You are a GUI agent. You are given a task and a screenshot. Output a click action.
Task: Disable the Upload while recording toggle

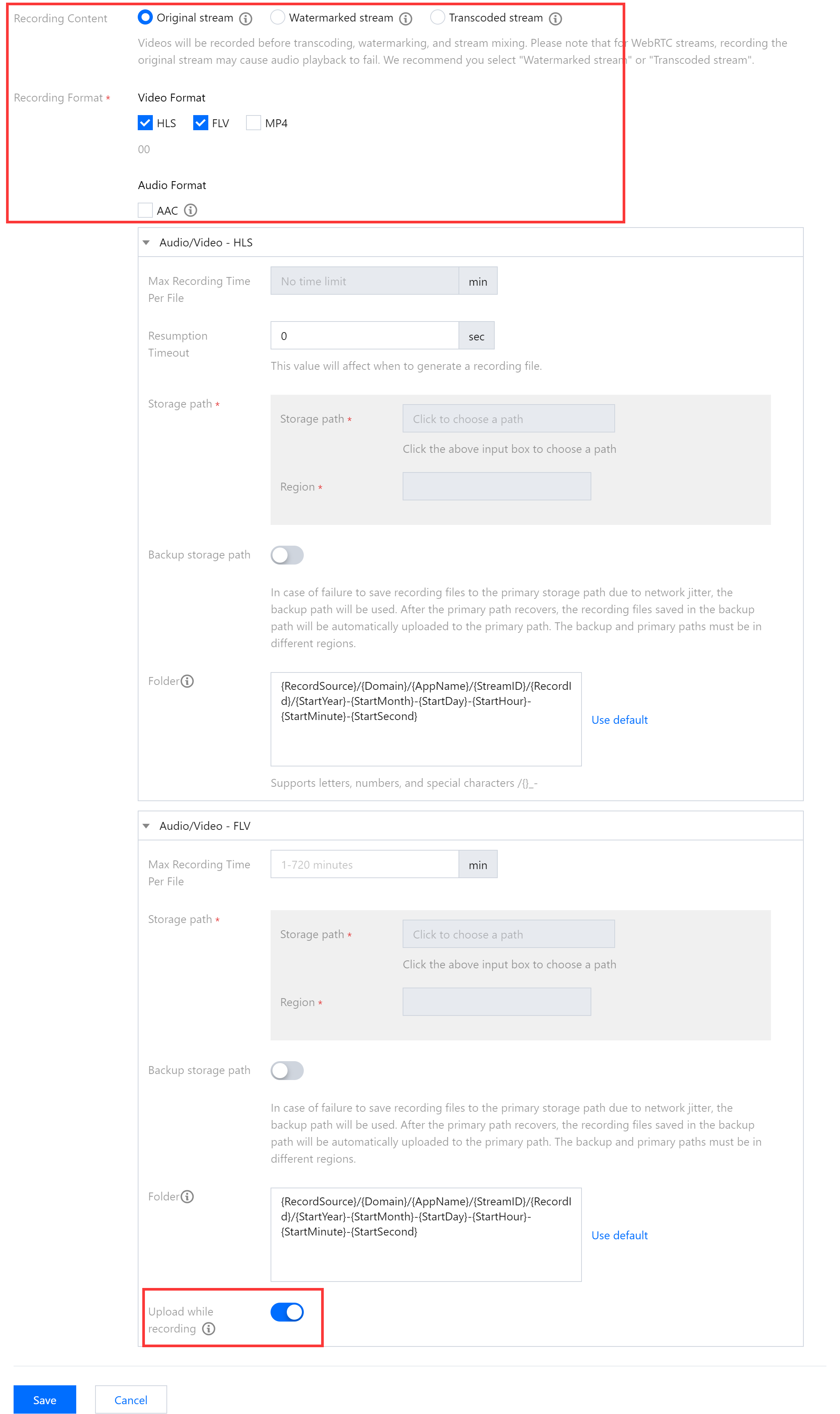pos(287,1312)
